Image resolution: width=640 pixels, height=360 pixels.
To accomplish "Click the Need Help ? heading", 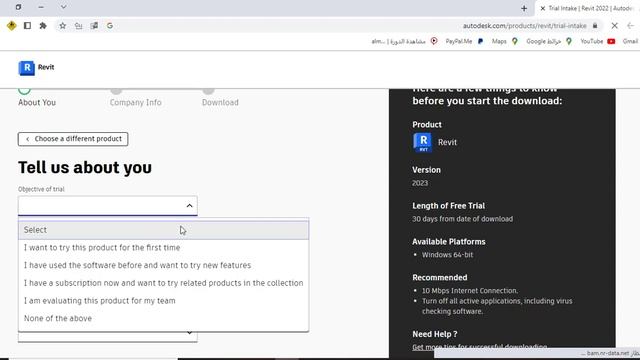I will click(x=435, y=334).
